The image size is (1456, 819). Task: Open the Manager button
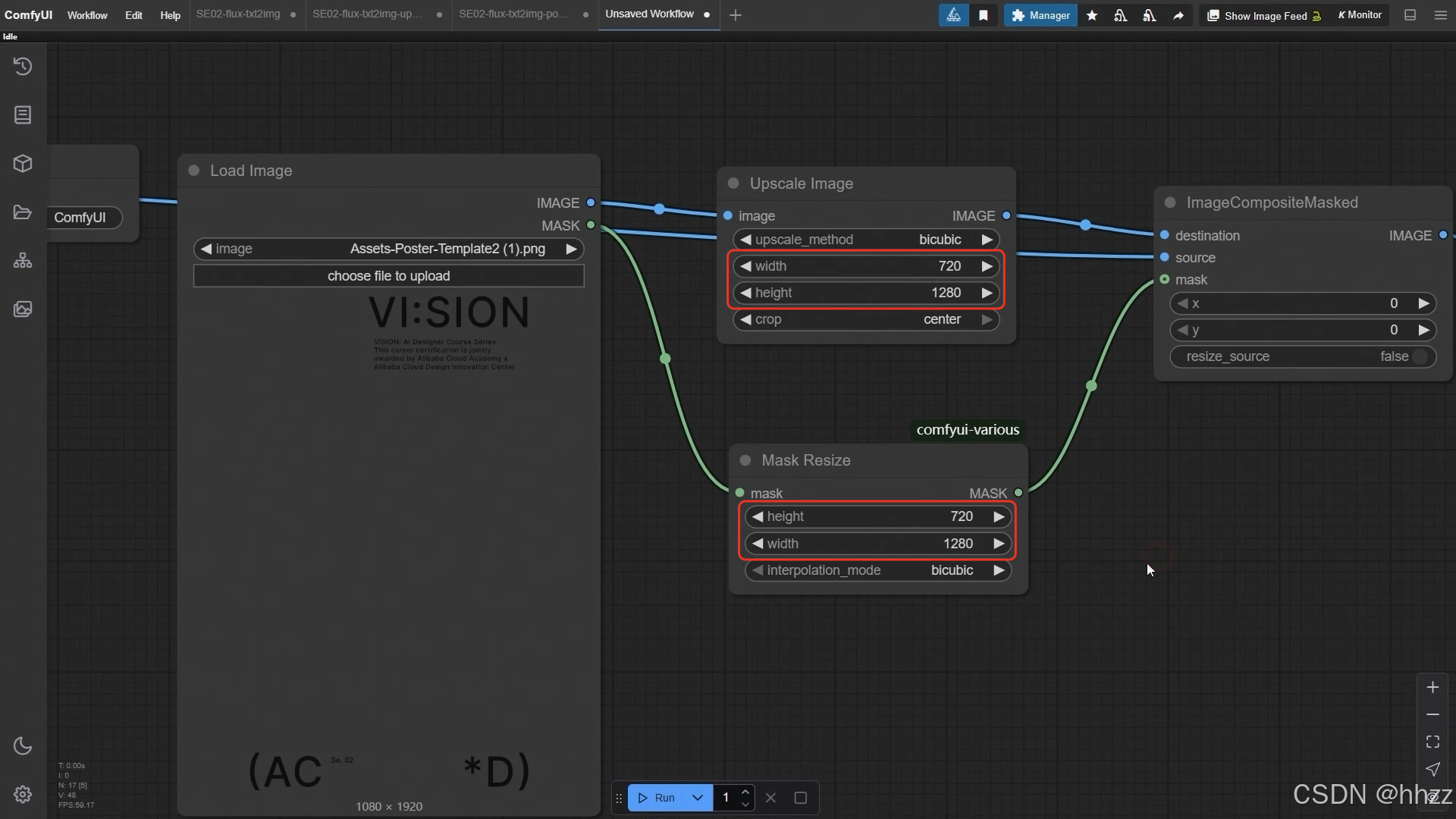(1040, 15)
